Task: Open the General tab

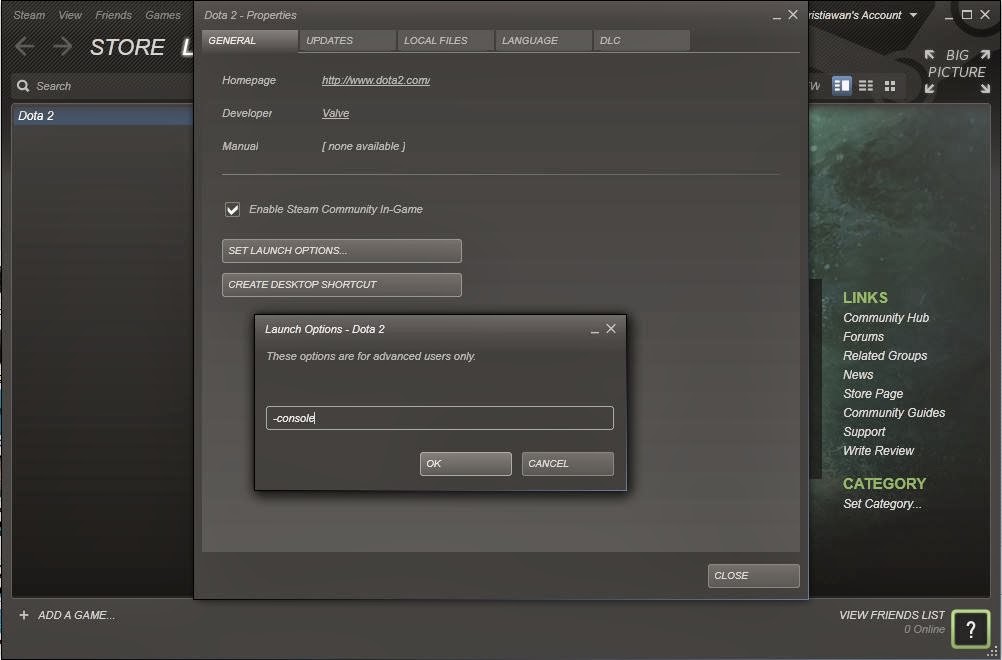Action: click(x=250, y=40)
